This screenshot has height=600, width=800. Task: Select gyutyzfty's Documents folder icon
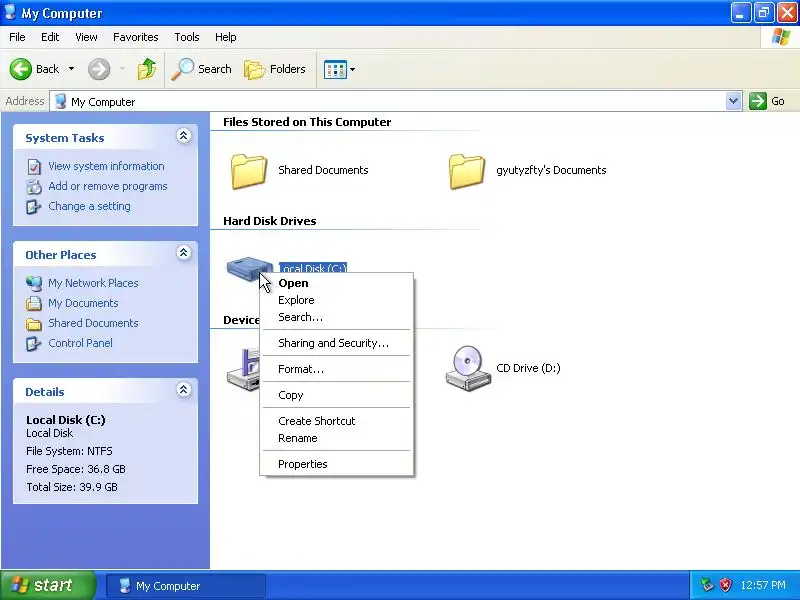coord(466,171)
